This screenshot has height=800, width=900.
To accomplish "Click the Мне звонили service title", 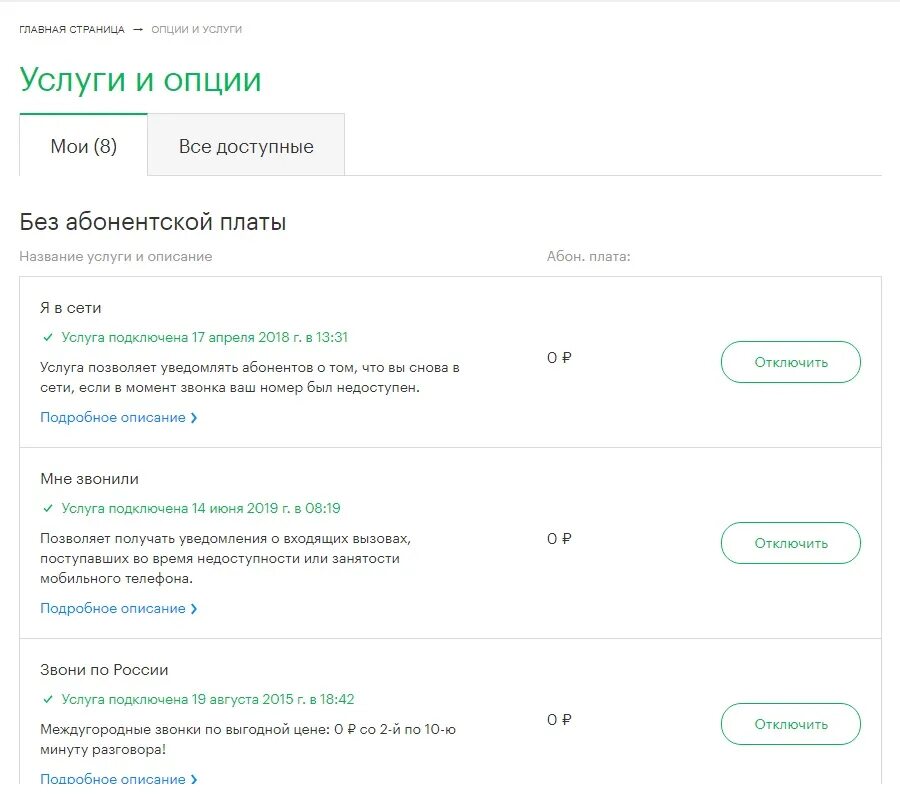I will click(90, 479).
